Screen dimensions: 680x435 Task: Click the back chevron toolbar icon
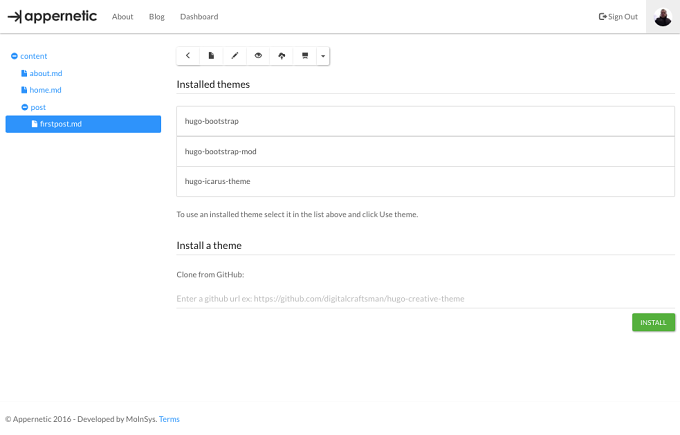(x=188, y=56)
